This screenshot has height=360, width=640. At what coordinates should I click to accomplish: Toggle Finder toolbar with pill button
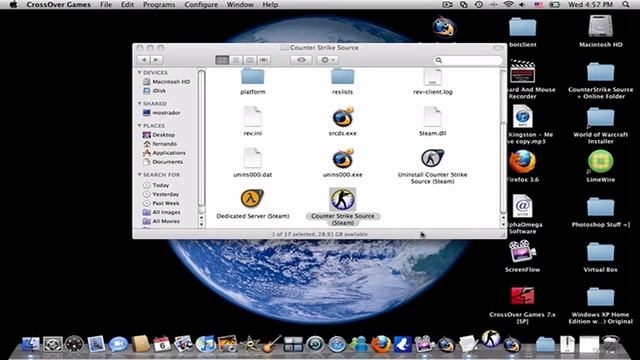[498, 48]
